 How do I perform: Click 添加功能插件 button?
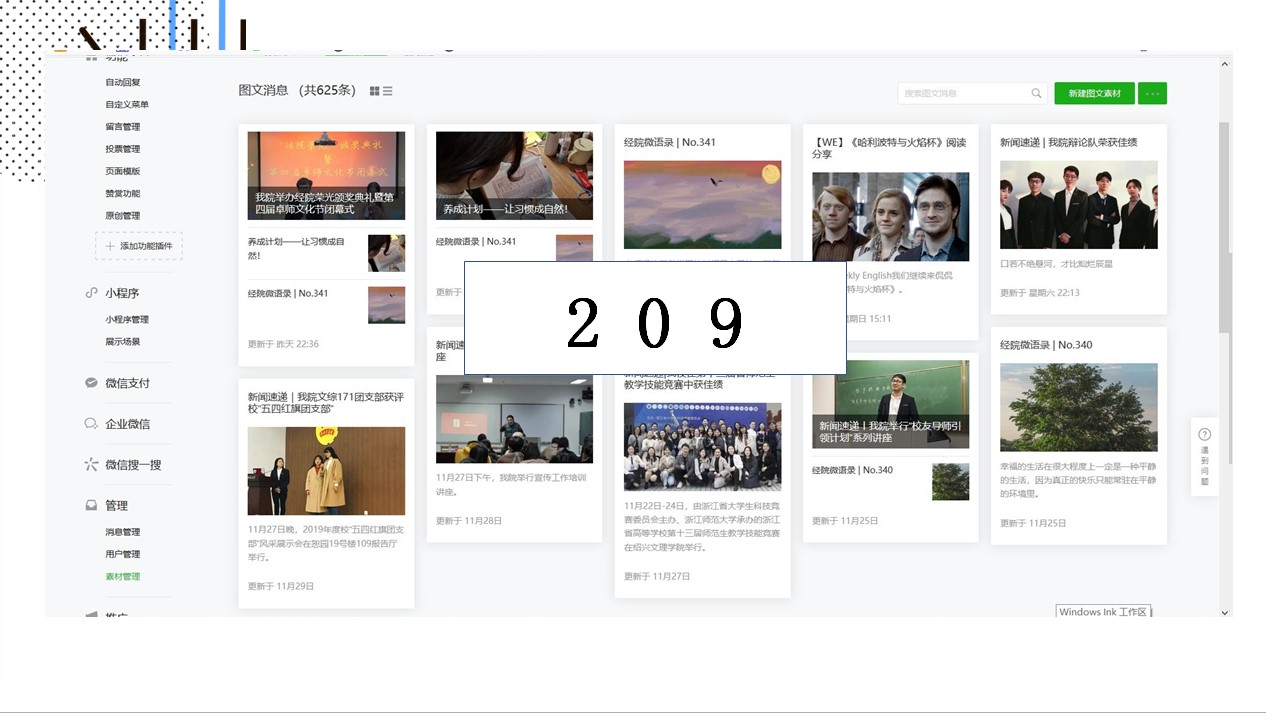tap(139, 246)
